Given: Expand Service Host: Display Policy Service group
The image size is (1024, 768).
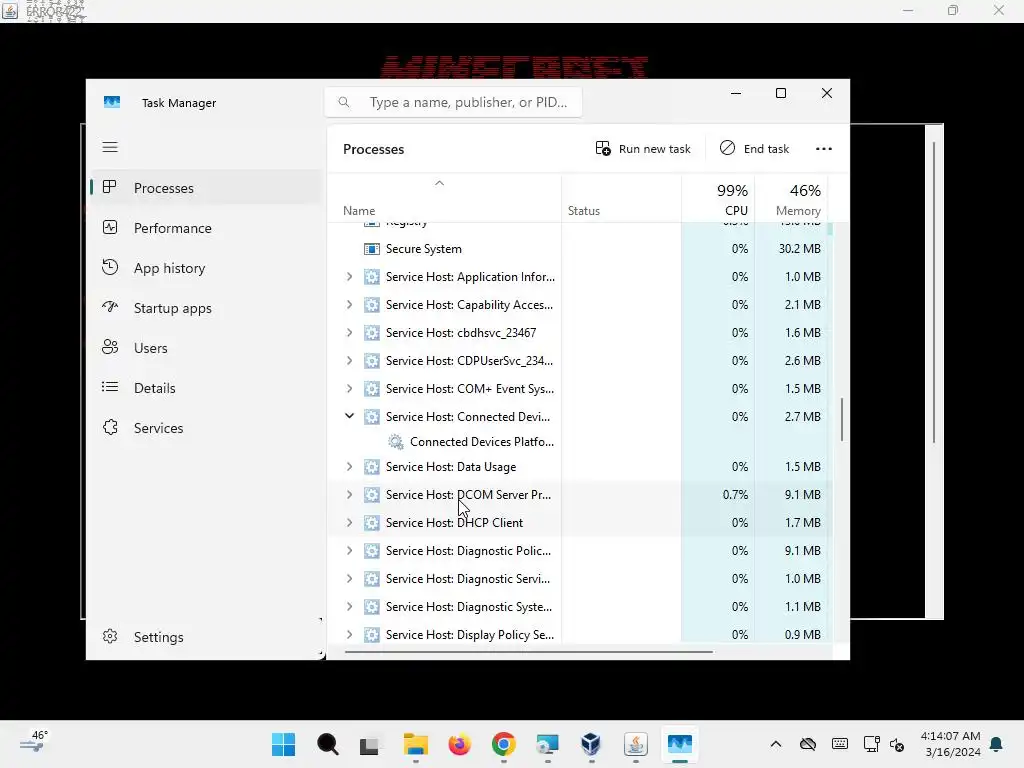Looking at the screenshot, I should pyautogui.click(x=349, y=635).
